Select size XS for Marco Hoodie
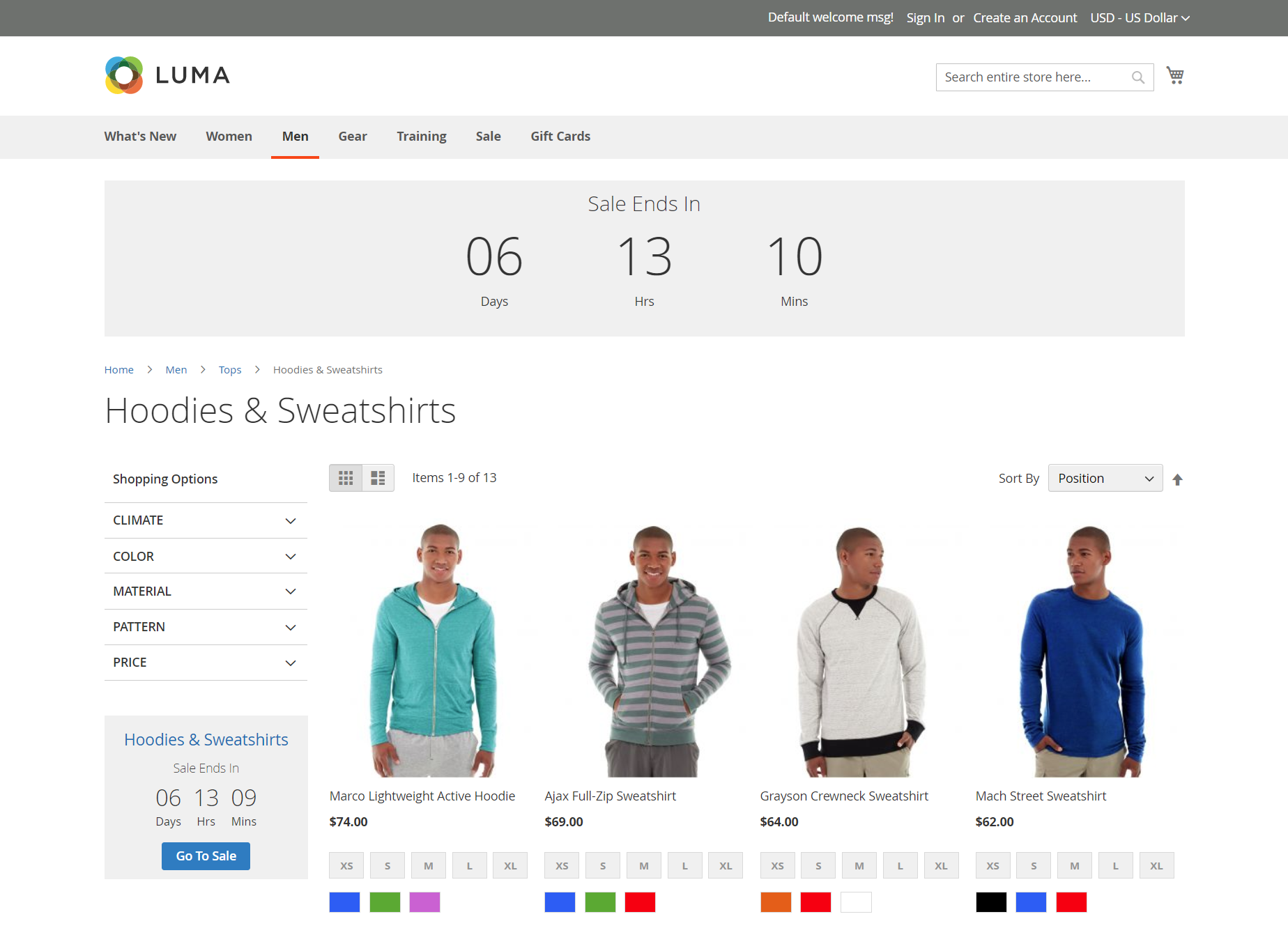The width and height of the screenshot is (1288, 928). coord(346,866)
